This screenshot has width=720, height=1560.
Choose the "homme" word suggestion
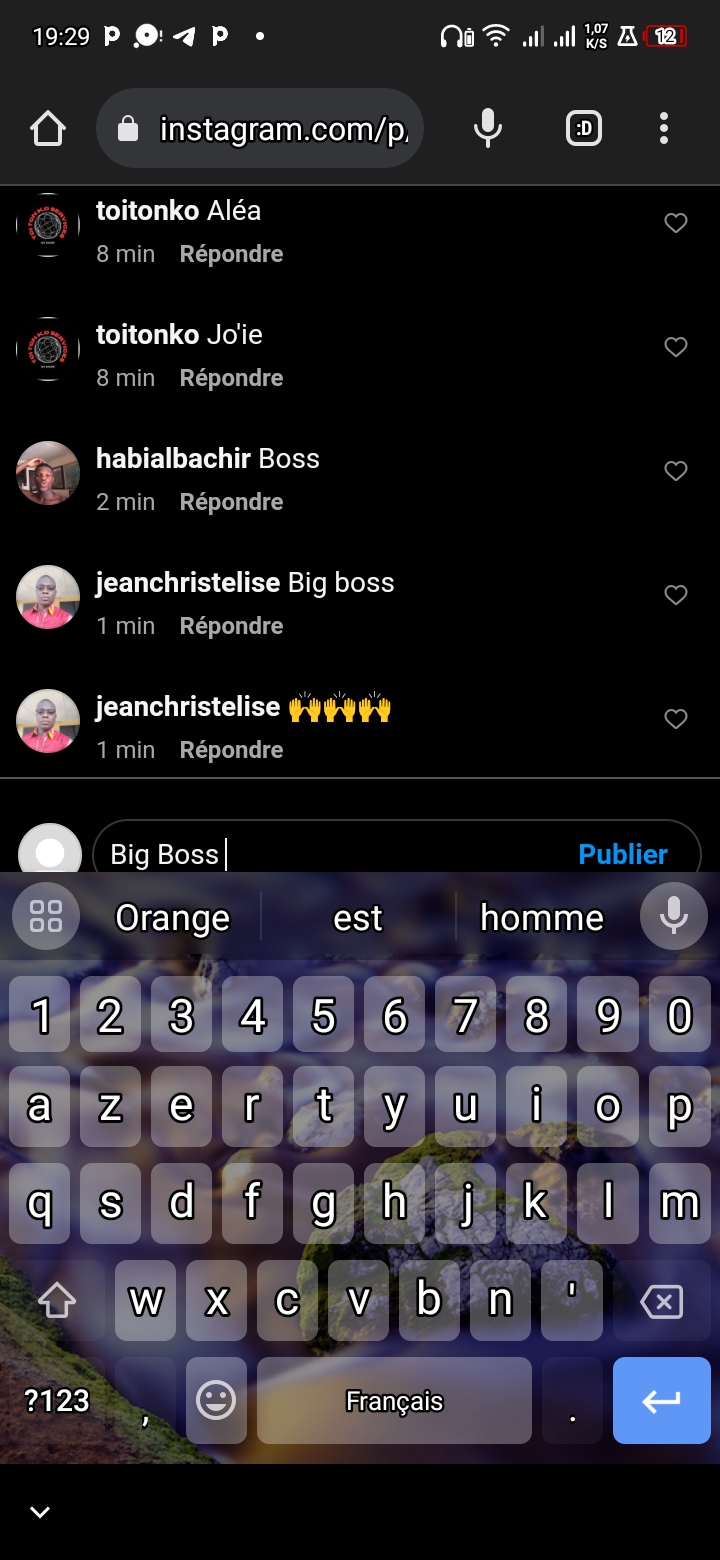[x=542, y=917]
